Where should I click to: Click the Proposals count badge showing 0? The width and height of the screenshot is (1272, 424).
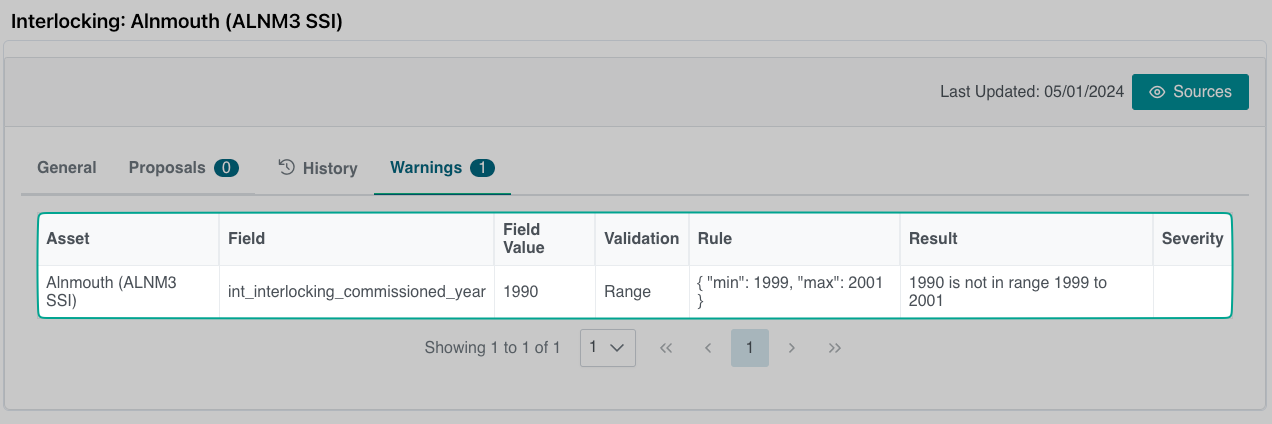[226, 167]
